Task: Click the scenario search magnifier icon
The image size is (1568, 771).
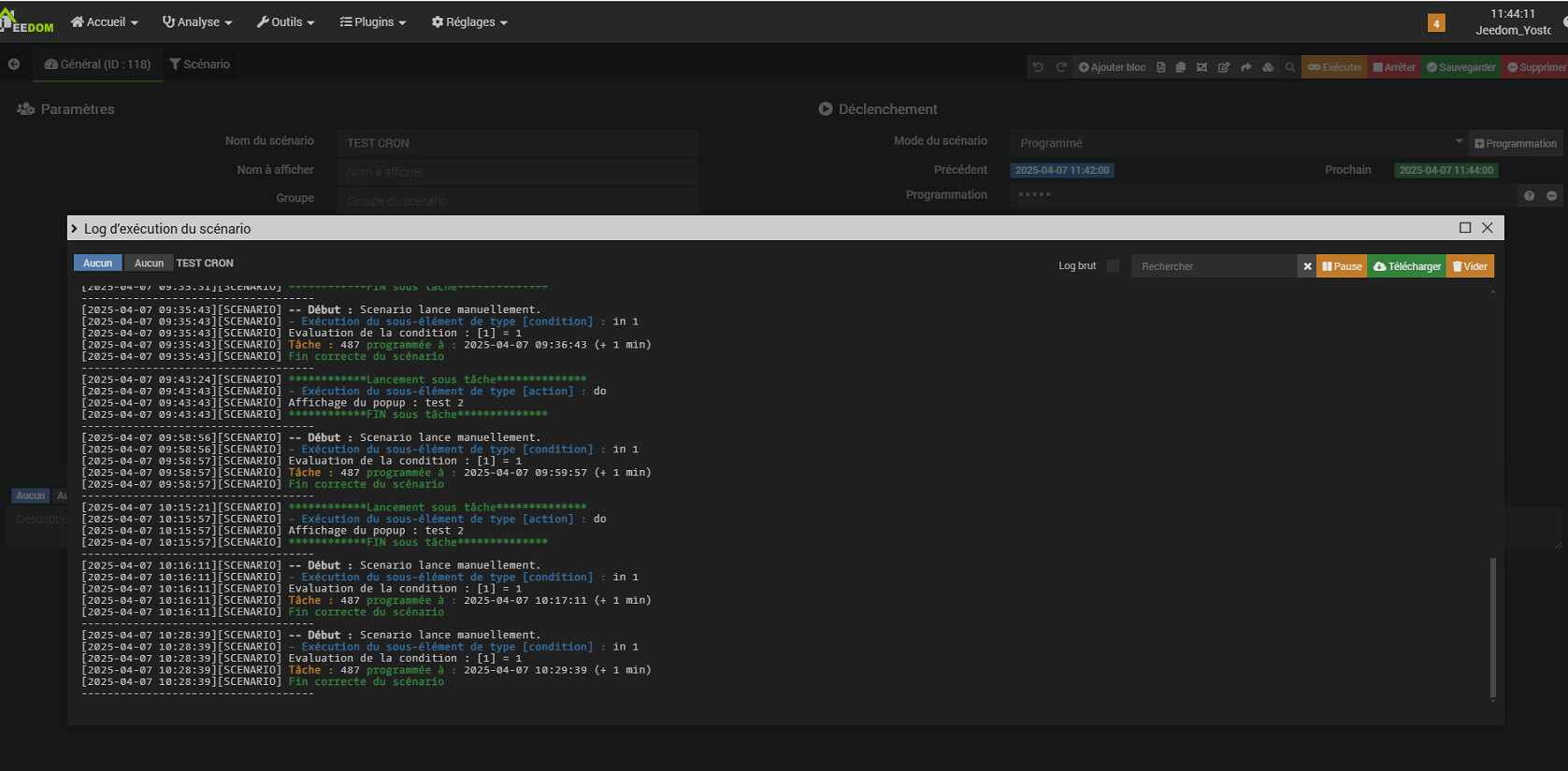Action: tap(1290, 67)
